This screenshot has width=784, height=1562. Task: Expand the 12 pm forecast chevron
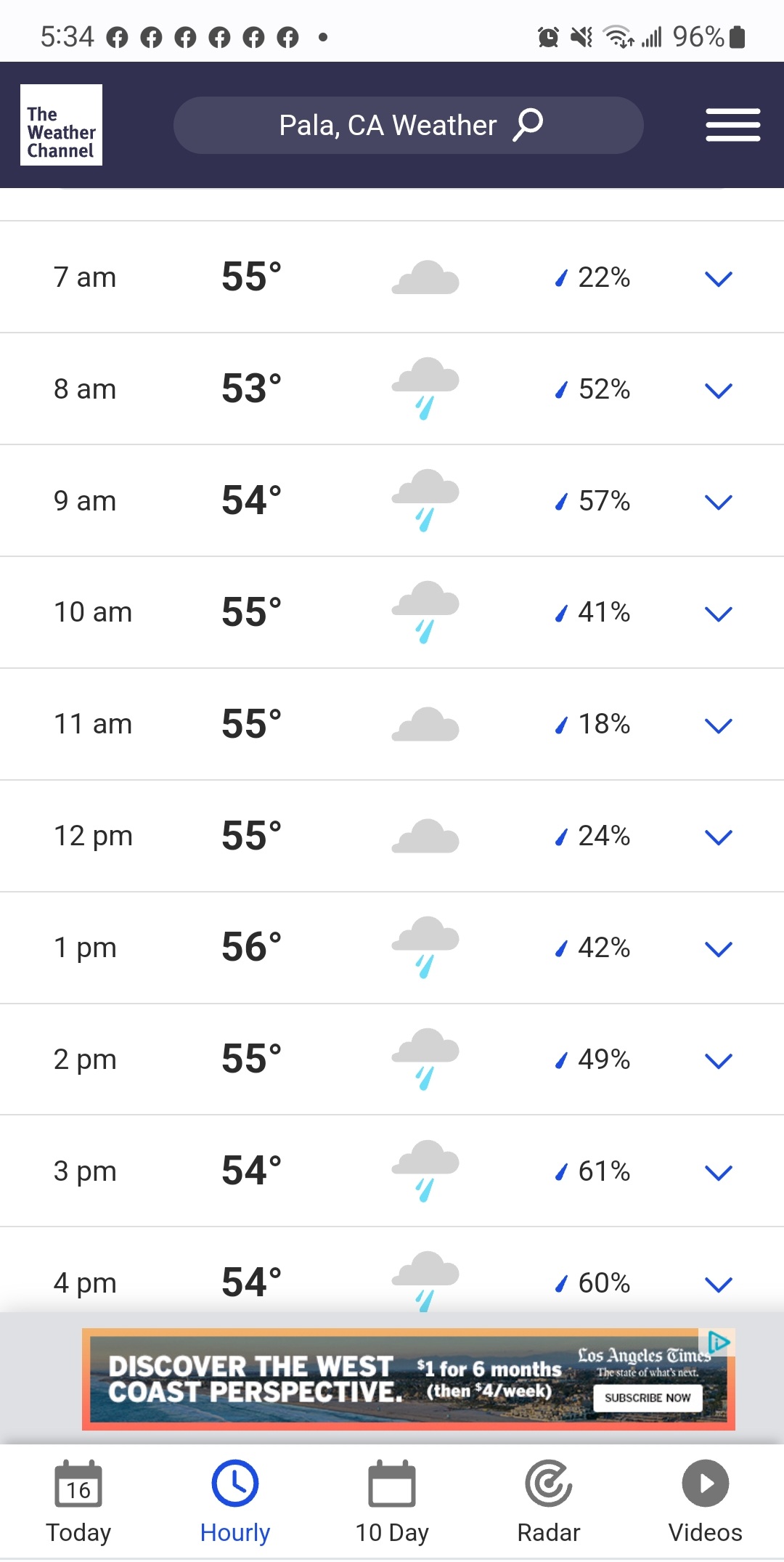[719, 837]
